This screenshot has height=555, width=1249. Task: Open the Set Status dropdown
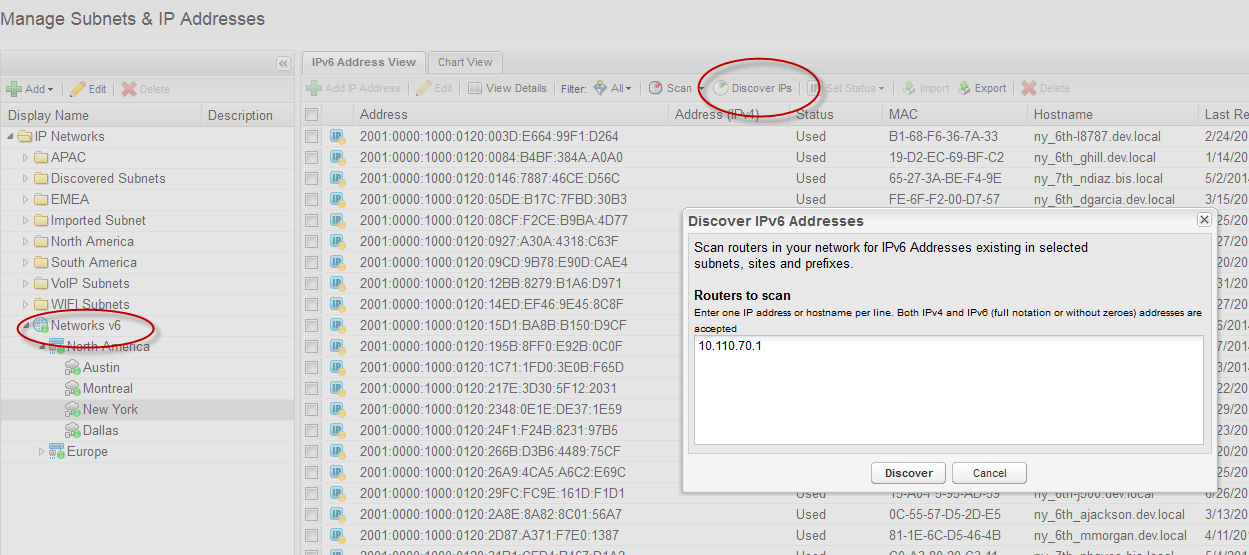[846, 88]
